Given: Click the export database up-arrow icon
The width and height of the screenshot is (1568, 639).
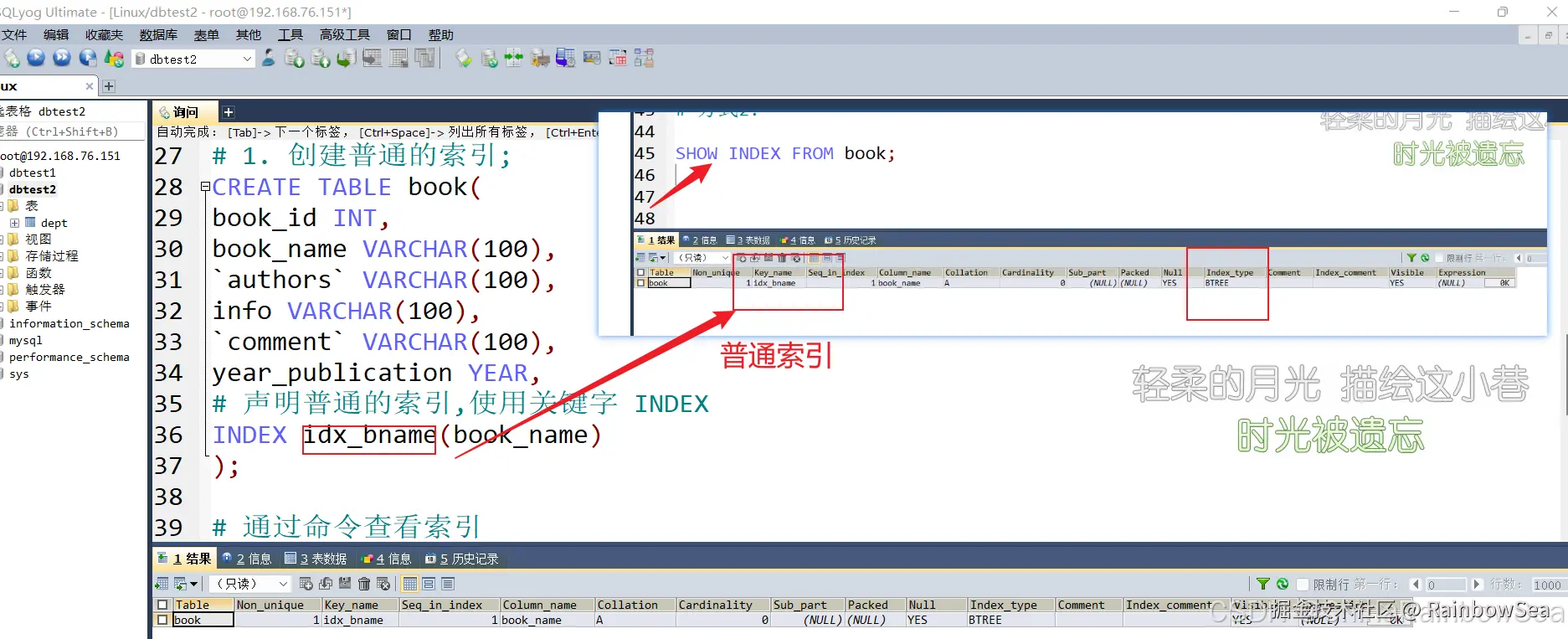Looking at the screenshot, I should 321,59.
